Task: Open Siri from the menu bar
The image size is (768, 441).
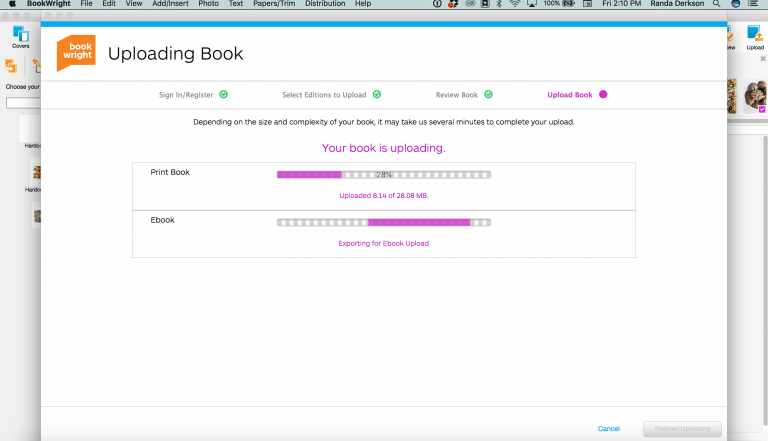Action: coord(735,3)
